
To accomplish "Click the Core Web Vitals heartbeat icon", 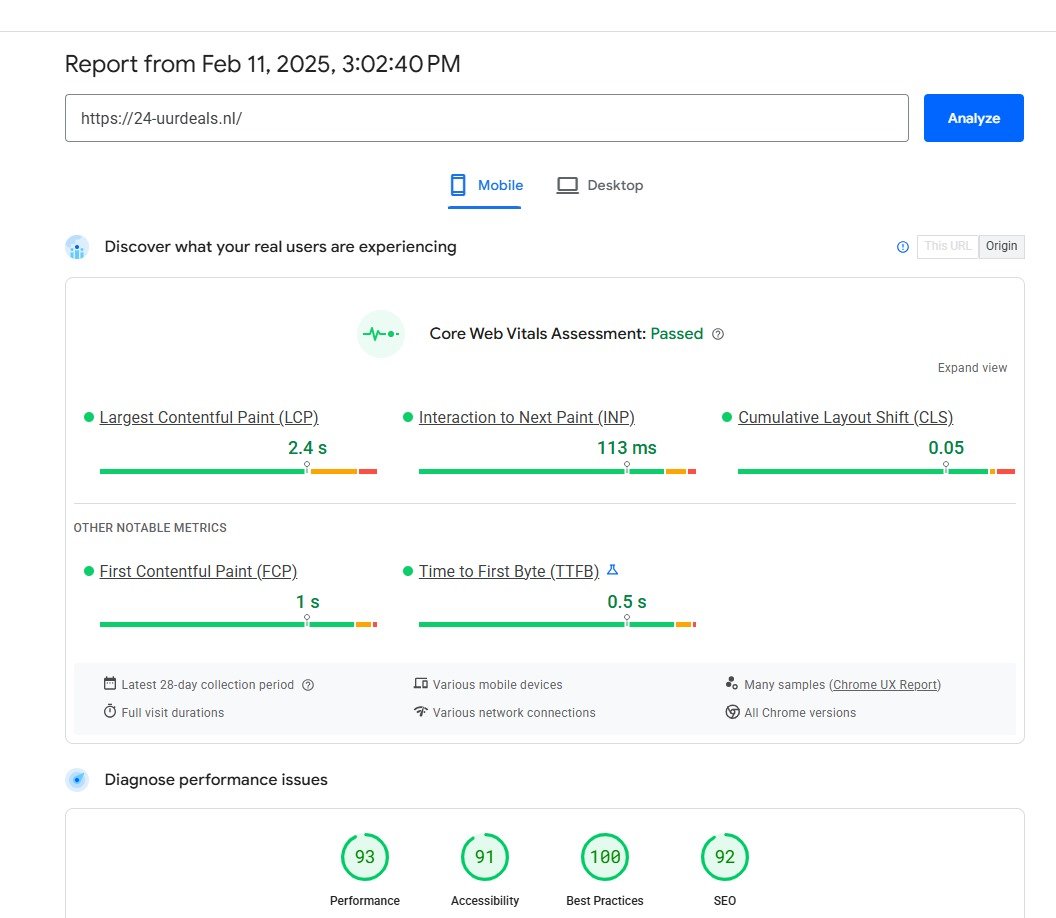I will pyautogui.click(x=381, y=333).
